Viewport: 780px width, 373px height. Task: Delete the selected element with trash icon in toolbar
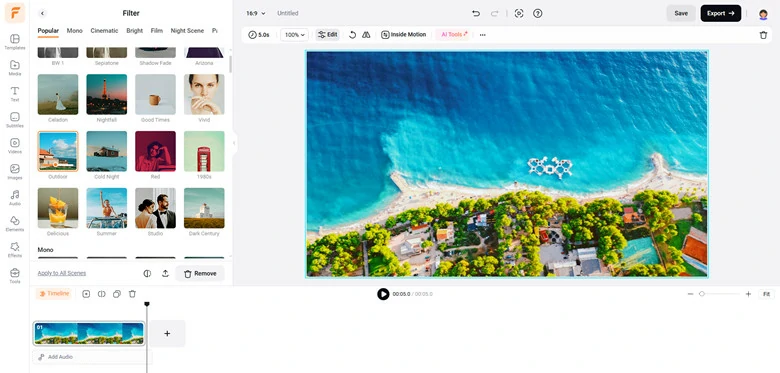pyautogui.click(x=763, y=35)
